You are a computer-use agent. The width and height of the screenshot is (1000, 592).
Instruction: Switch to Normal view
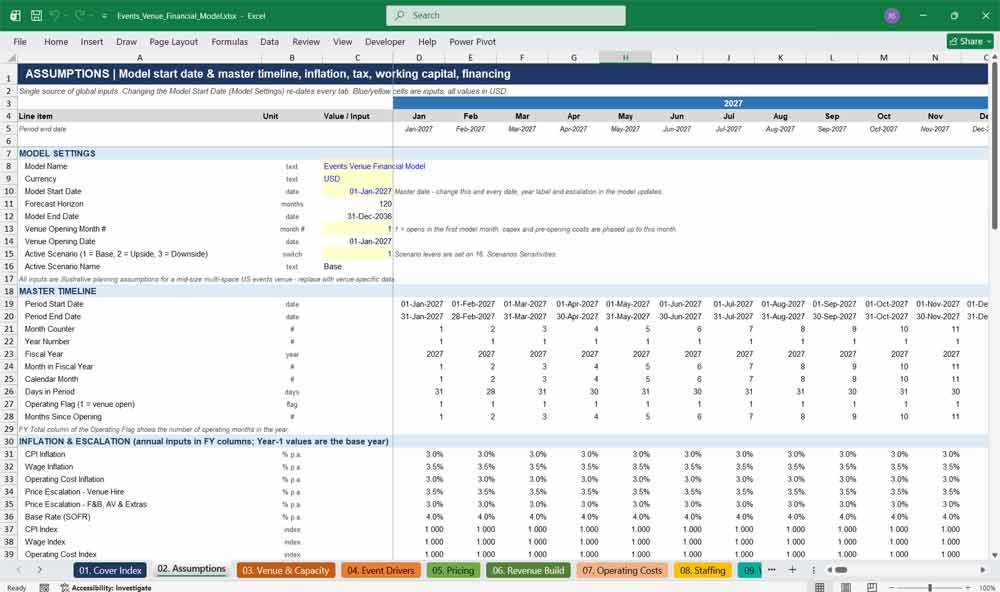[x=820, y=587]
